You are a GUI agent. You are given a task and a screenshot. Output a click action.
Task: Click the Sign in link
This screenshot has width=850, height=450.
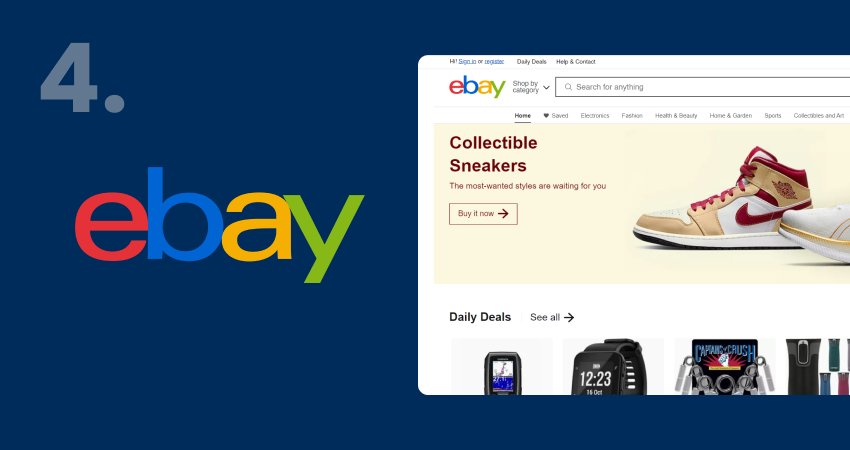467,62
